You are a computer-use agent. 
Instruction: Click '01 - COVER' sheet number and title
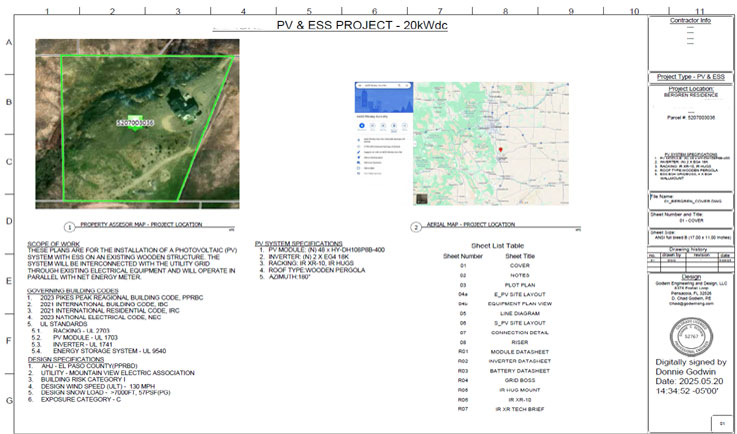[691, 221]
